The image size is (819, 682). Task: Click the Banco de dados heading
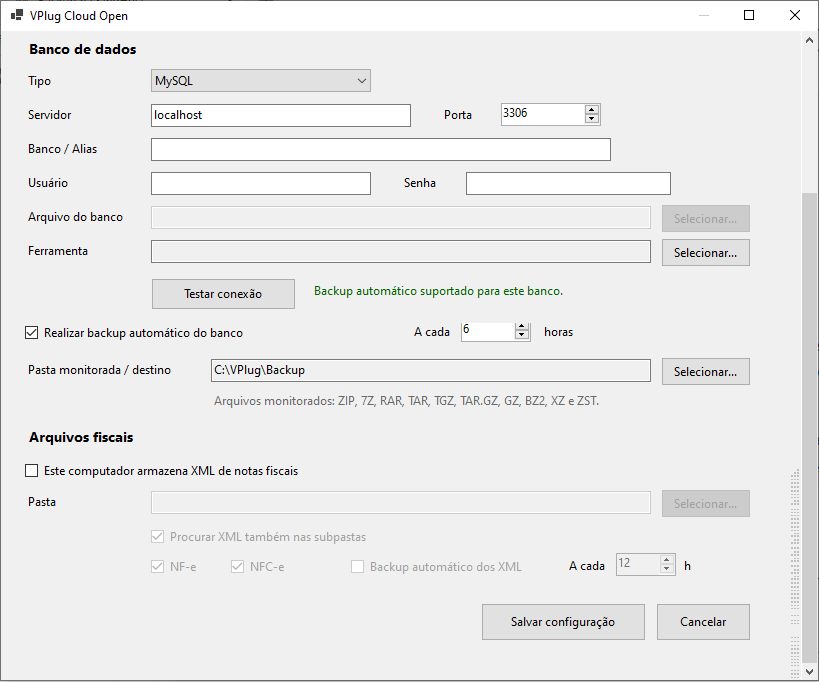[83, 50]
